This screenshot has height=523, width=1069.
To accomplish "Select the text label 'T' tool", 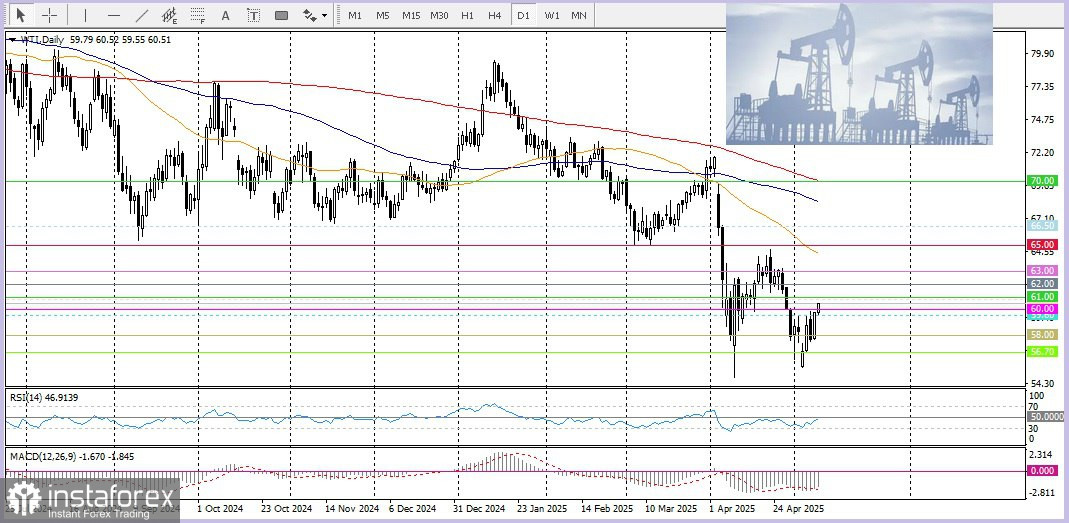I will [x=253, y=14].
